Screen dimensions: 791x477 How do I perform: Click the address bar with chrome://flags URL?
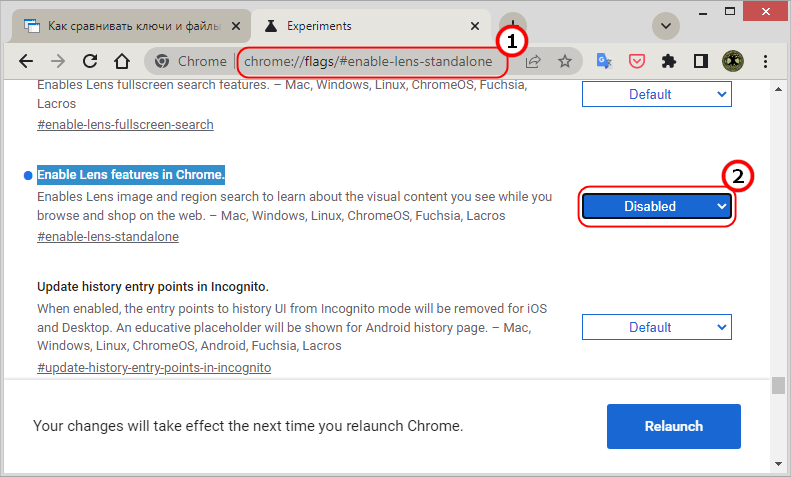tap(368, 62)
